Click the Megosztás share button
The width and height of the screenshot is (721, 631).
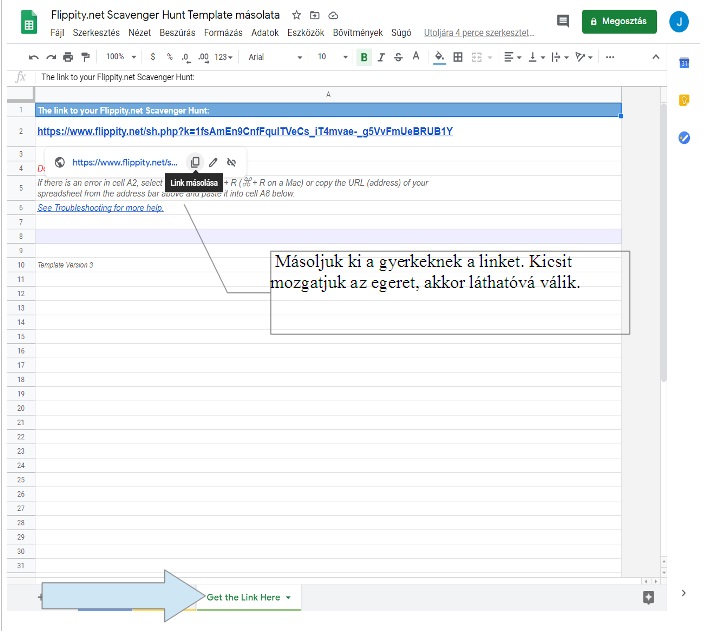coord(619,22)
